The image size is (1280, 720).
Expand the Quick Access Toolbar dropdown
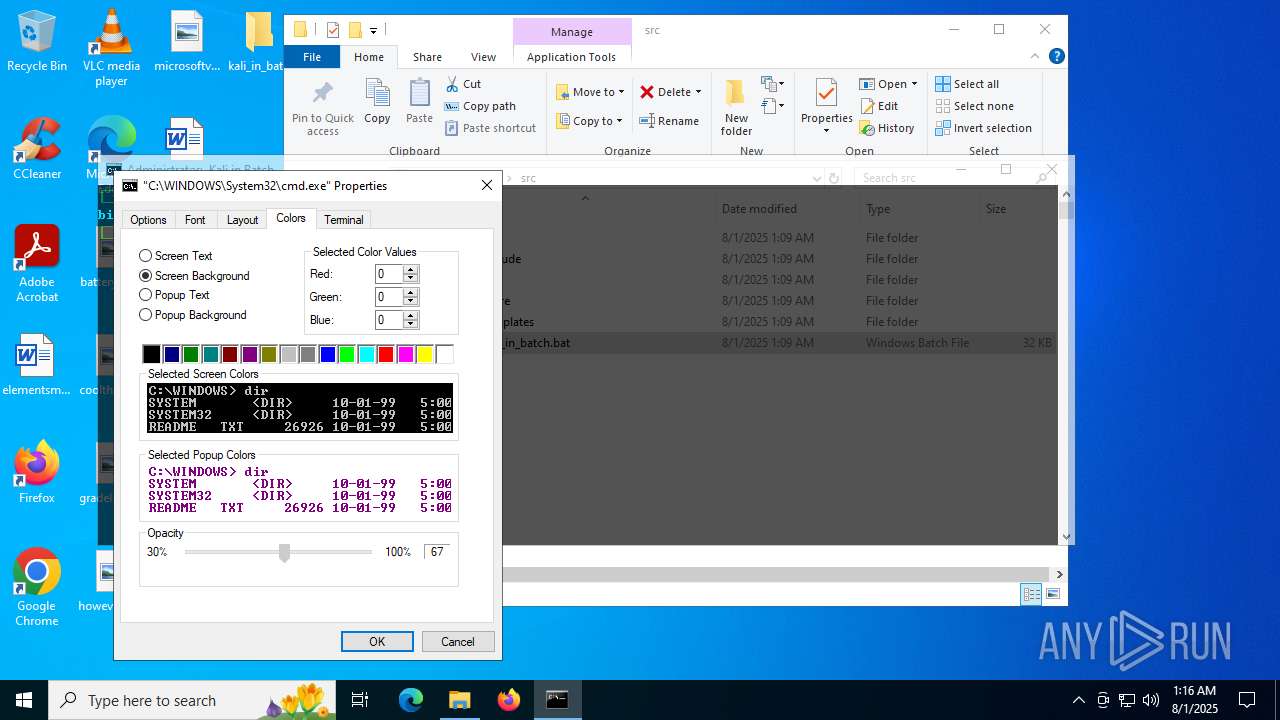pyautogui.click(x=373, y=30)
